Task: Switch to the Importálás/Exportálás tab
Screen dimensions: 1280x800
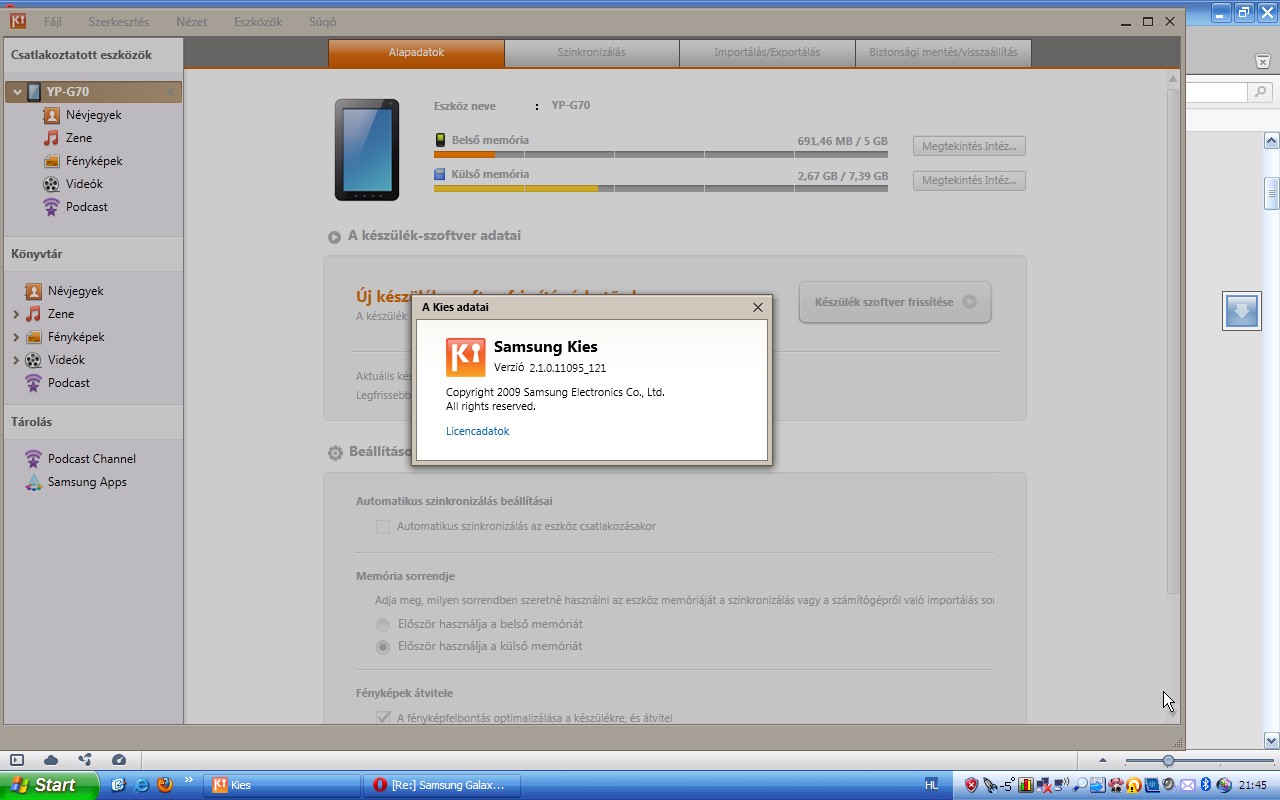Action: 767,53
